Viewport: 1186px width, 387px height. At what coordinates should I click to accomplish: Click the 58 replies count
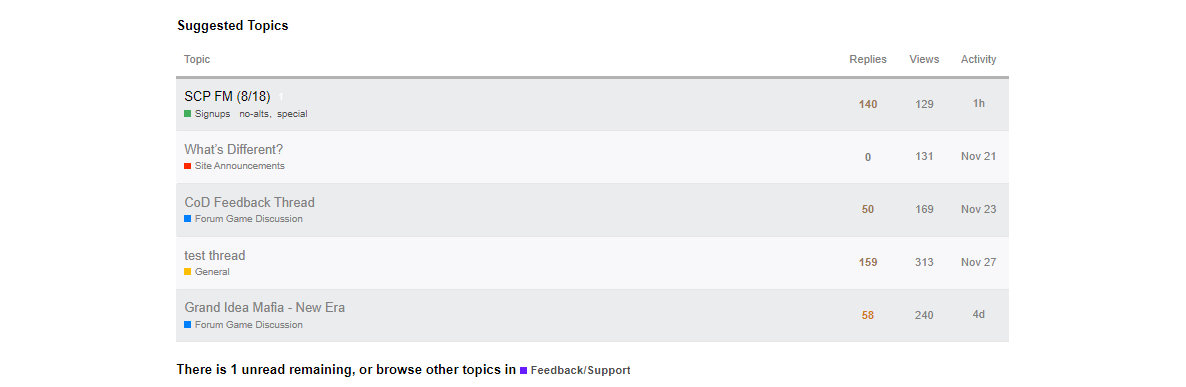pyautogui.click(x=868, y=315)
